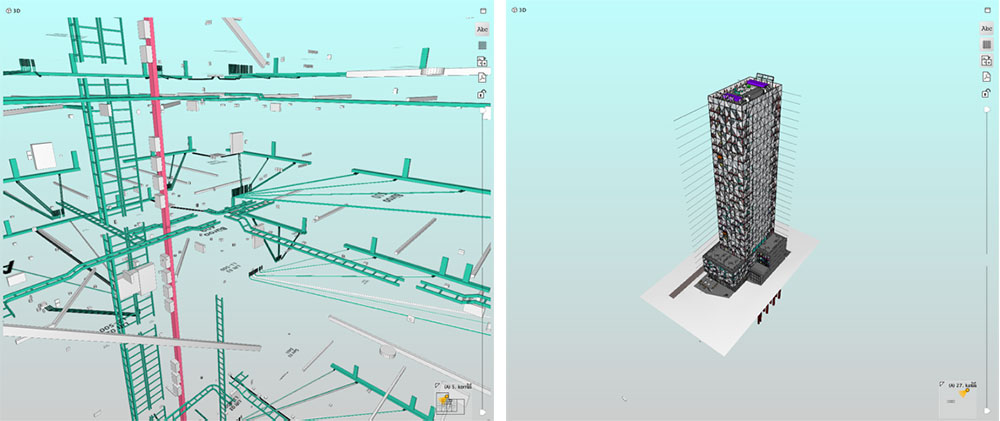Click the copy view icon in right viewport
Image resolution: width=1000 pixels, height=421 pixels.
pos(986,61)
